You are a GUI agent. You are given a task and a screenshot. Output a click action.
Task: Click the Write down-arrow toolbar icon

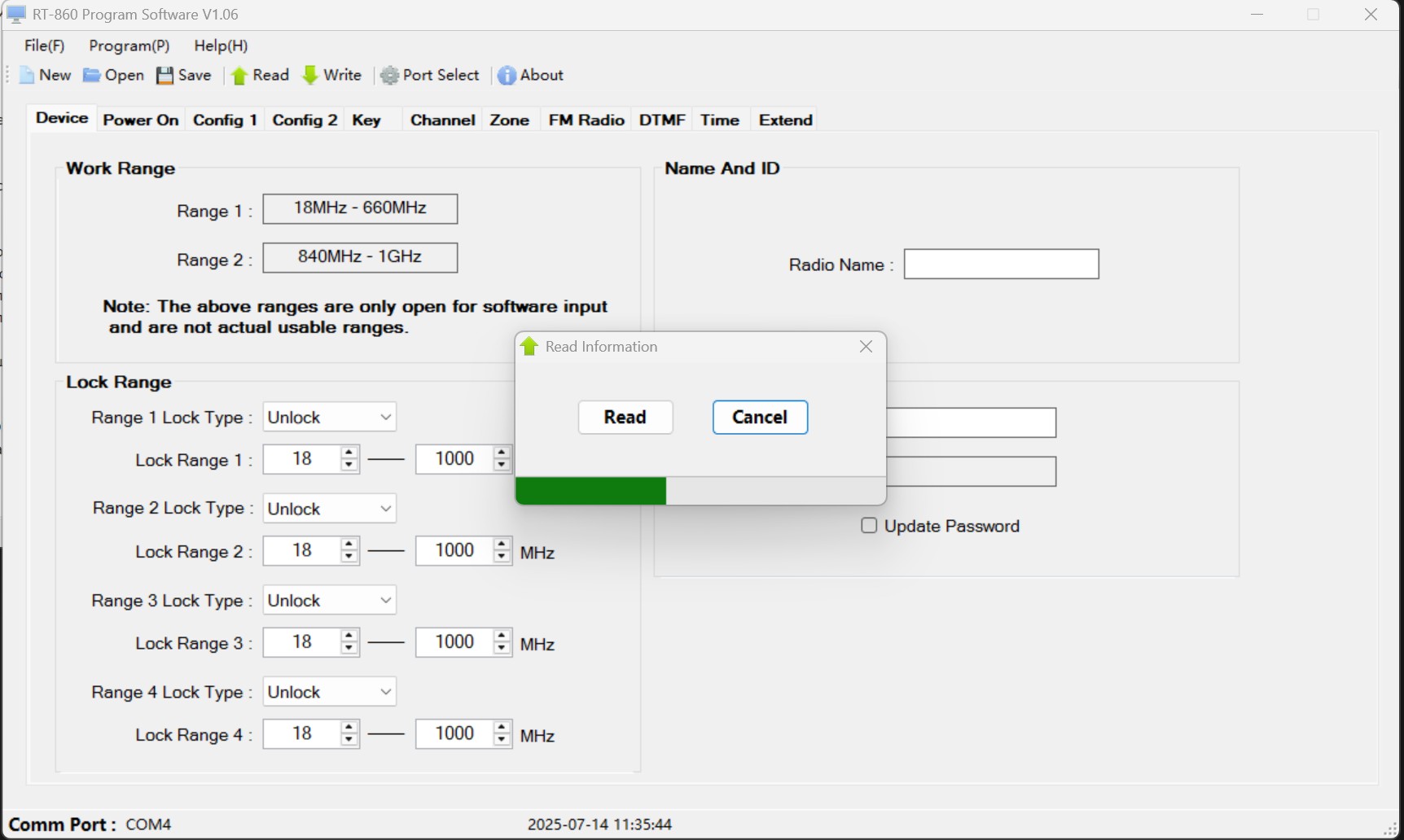click(x=310, y=76)
